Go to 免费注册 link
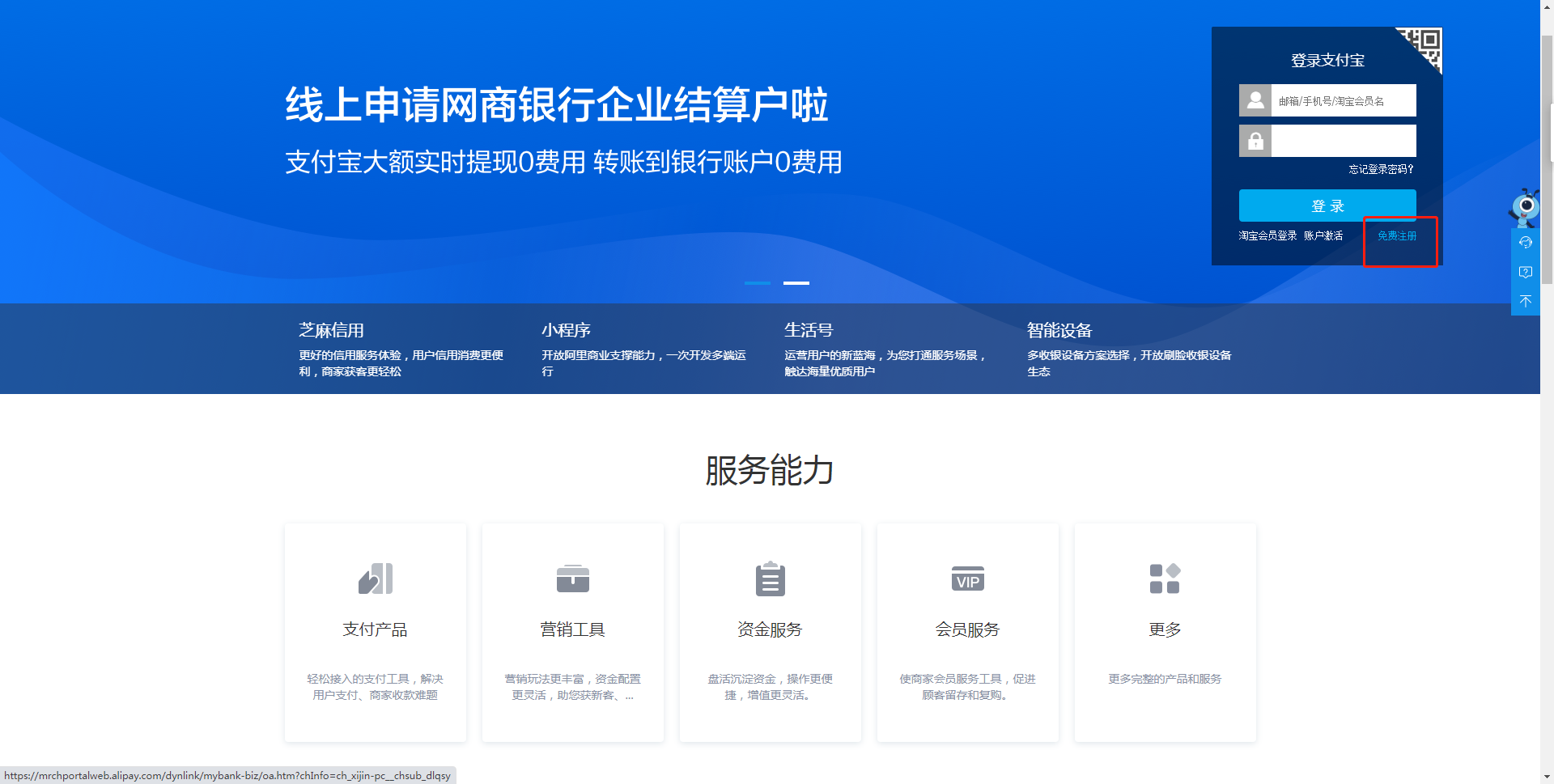The width and height of the screenshot is (1554, 784). 1397,235
